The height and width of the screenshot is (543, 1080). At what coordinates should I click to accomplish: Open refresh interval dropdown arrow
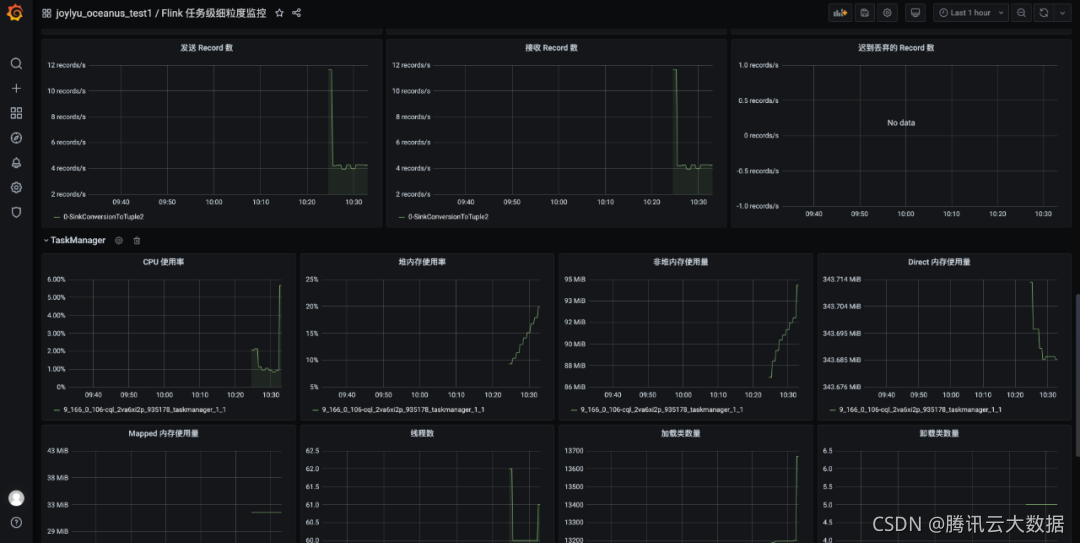point(1062,12)
